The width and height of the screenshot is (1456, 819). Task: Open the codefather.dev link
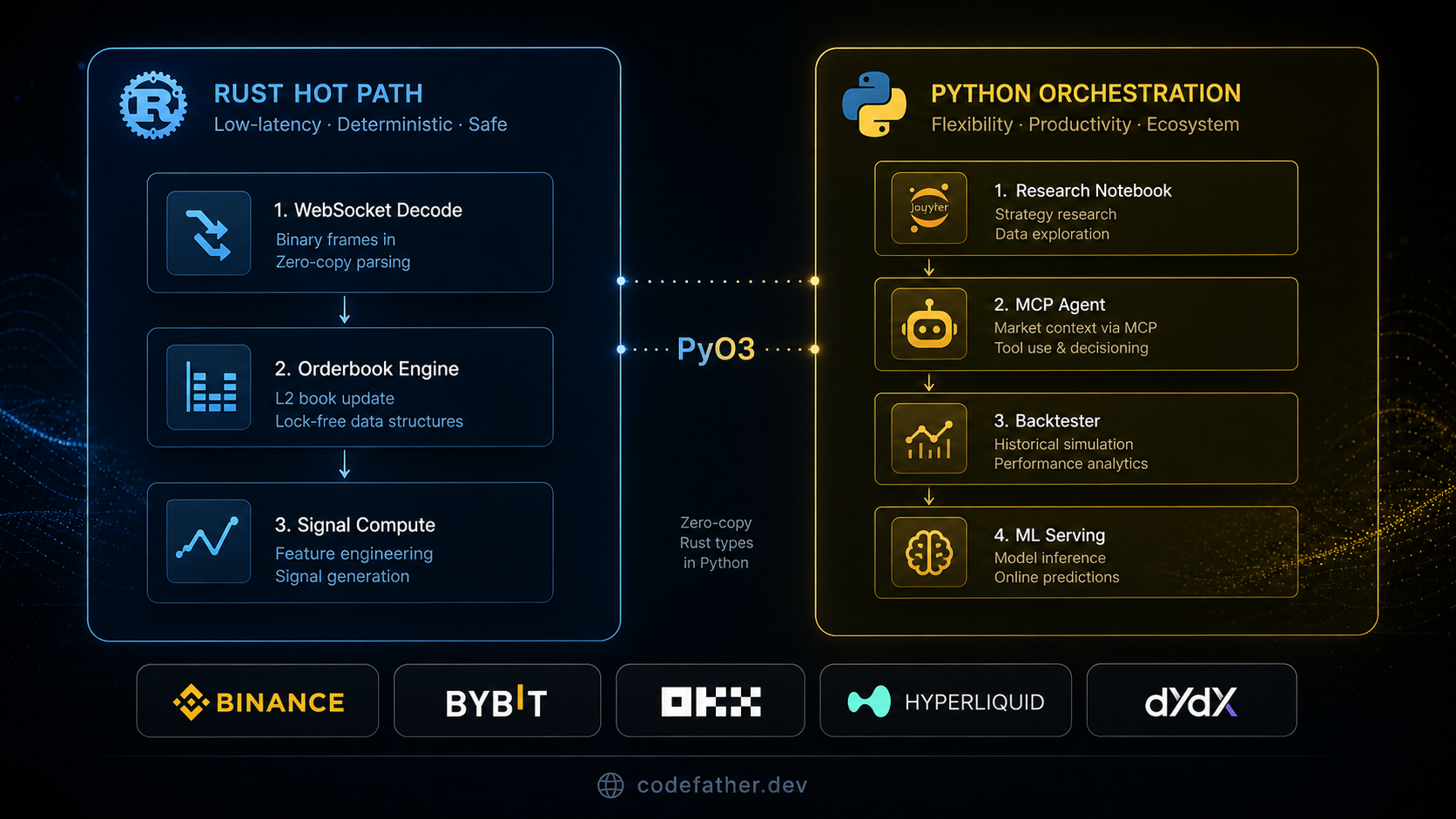723,785
